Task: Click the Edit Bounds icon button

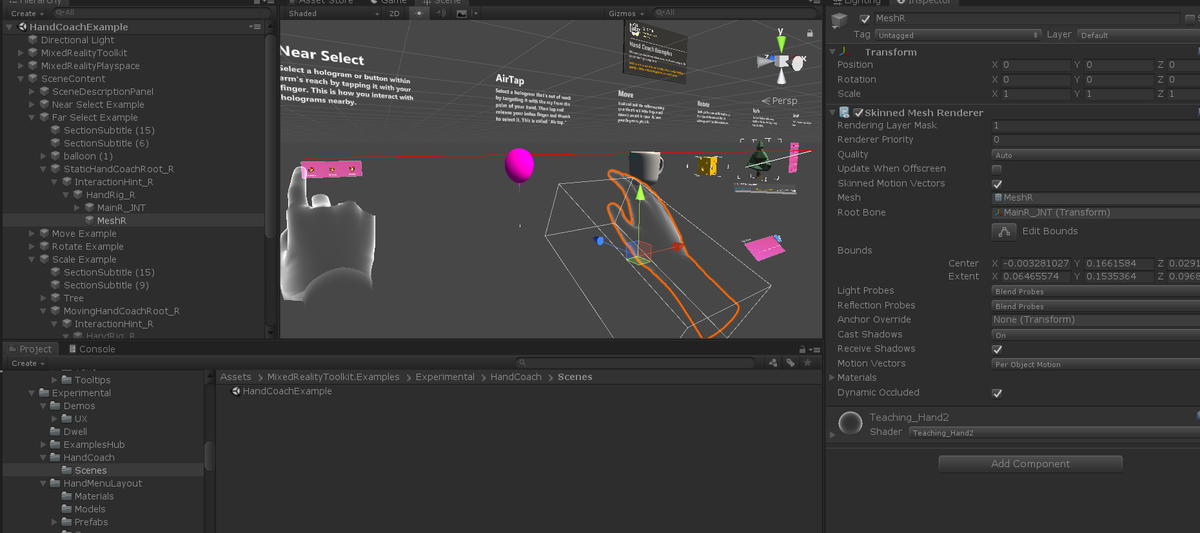Action: click(x=1003, y=231)
